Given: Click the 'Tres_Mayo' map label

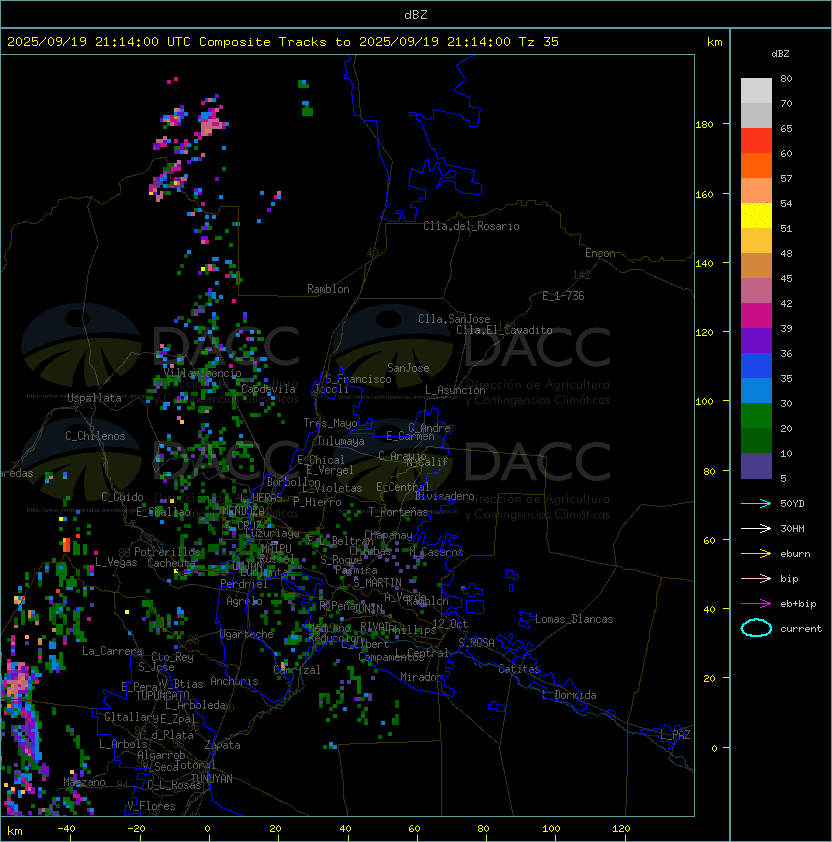Looking at the screenshot, I should (330, 423).
